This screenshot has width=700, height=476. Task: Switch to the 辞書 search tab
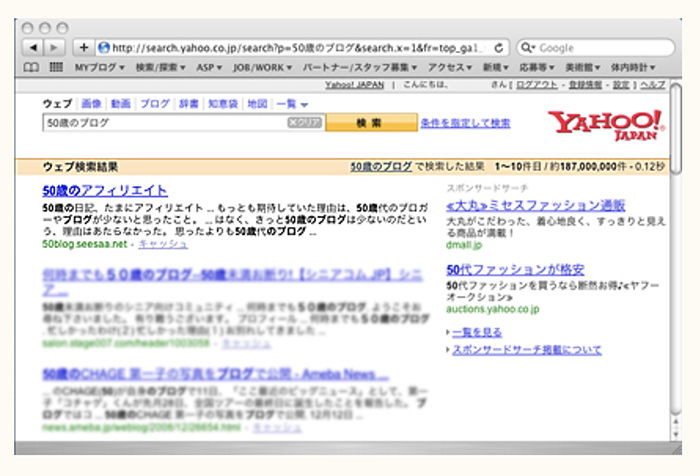(x=188, y=104)
